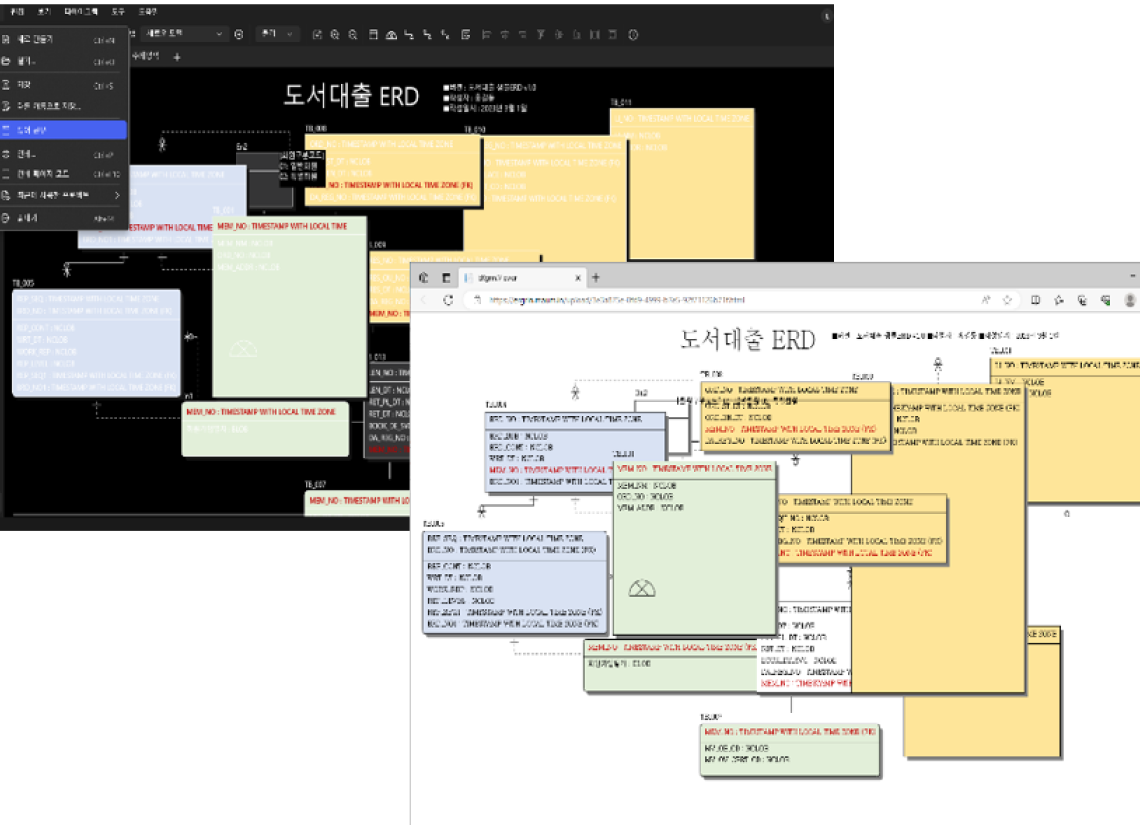1140x825 pixels.
Task: Open a new browser tab with the plus
Action: [x=595, y=278]
